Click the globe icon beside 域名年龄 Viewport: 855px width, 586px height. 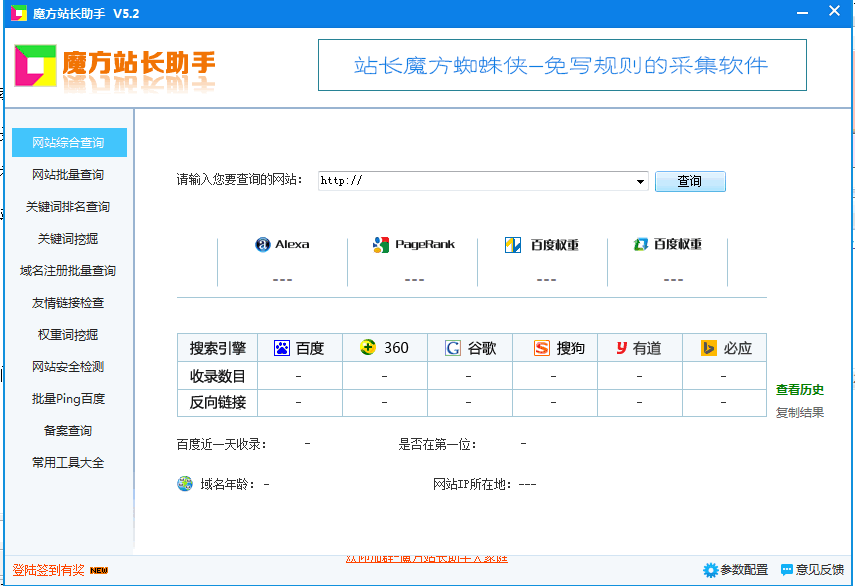[x=185, y=484]
